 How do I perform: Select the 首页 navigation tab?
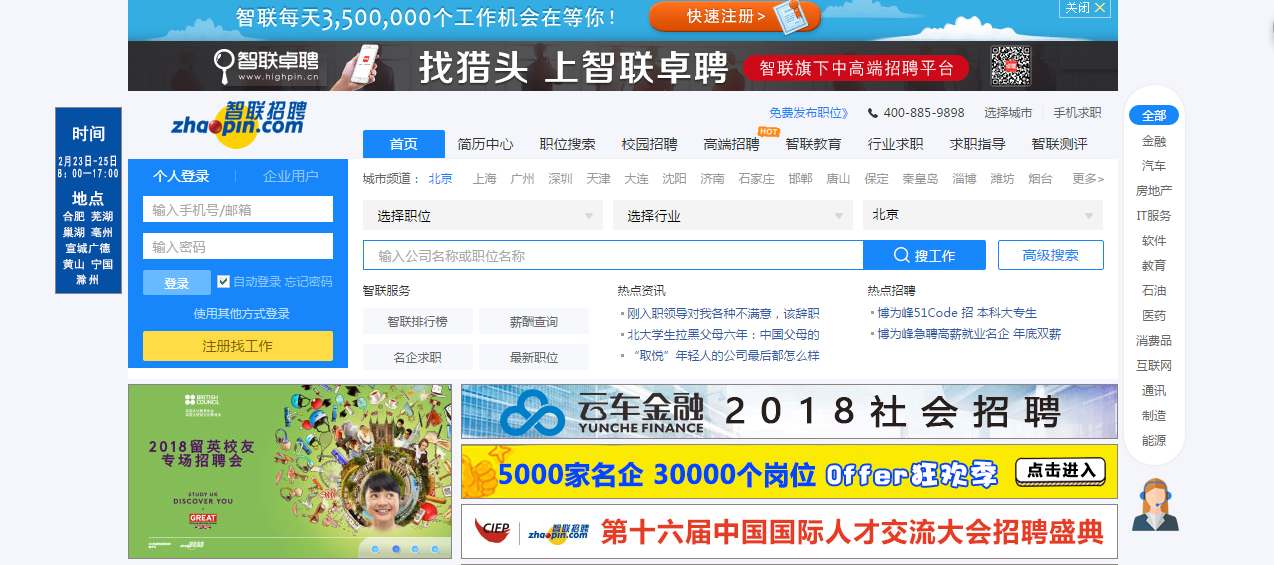click(x=404, y=144)
